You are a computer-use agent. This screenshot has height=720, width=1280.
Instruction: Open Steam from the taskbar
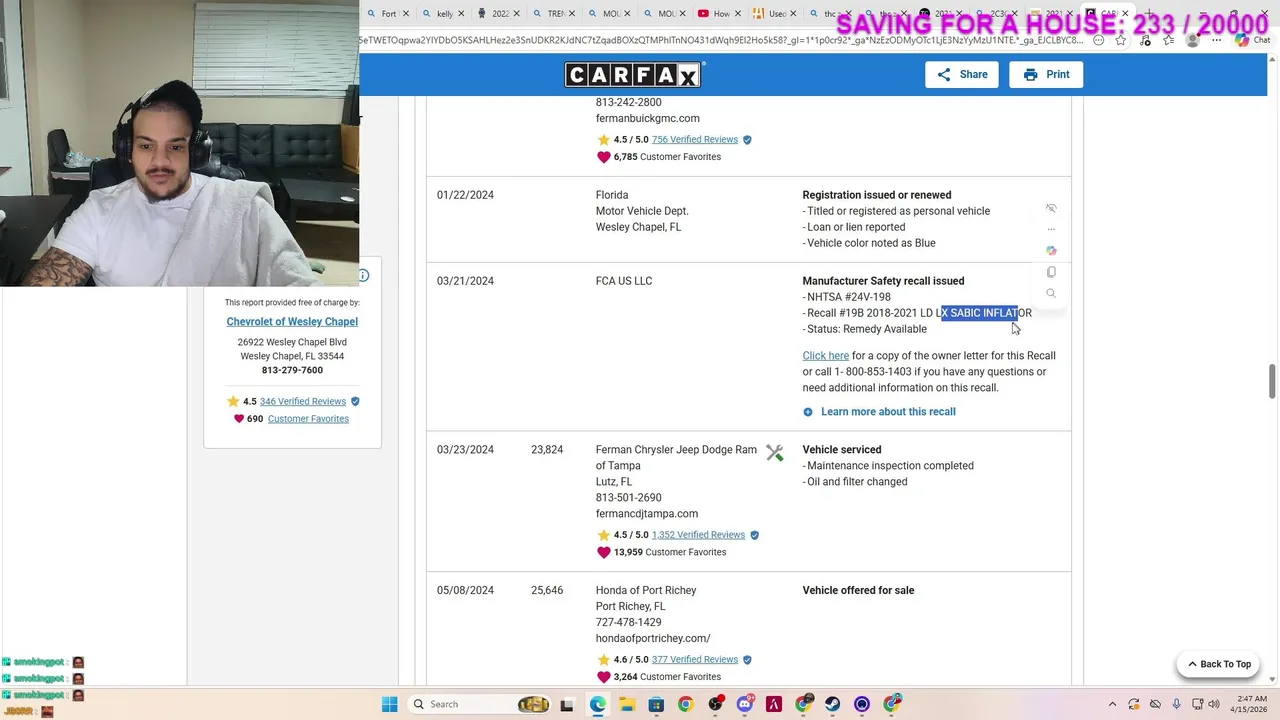[832, 704]
